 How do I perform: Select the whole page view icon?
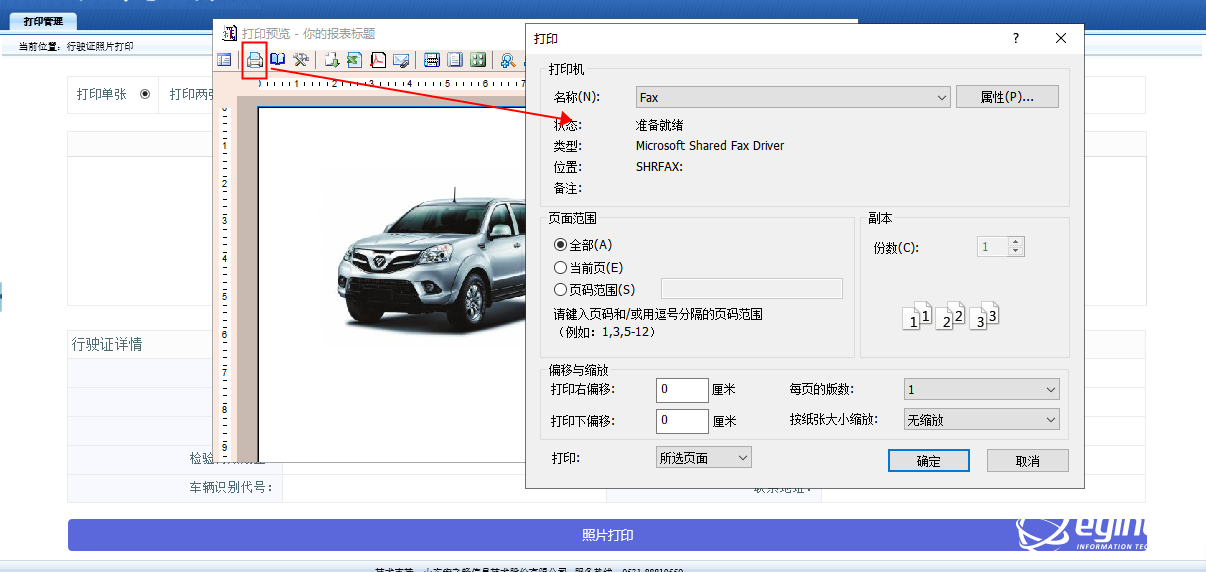click(455, 60)
